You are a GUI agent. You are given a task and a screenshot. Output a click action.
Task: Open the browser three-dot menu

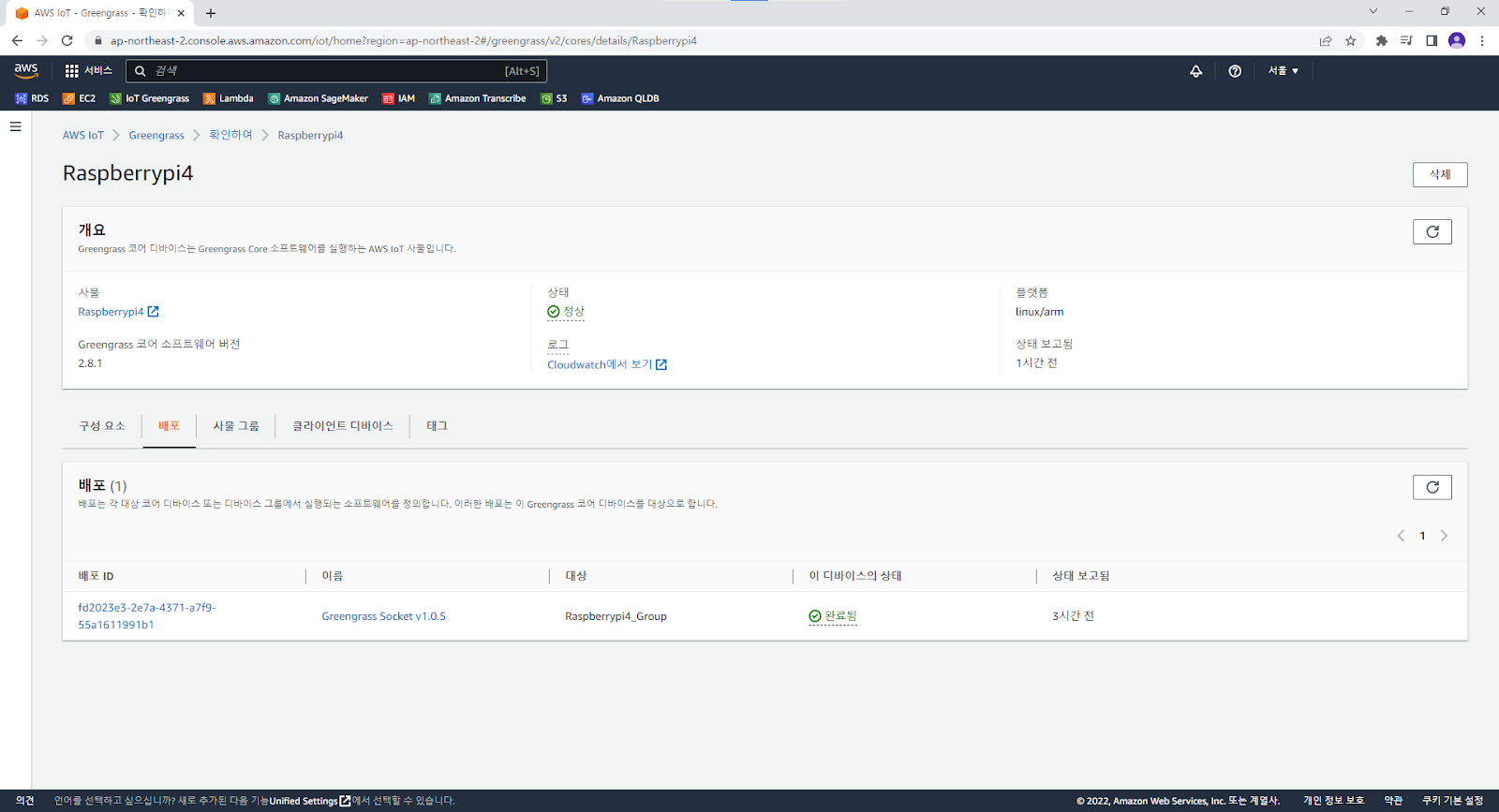coord(1481,40)
